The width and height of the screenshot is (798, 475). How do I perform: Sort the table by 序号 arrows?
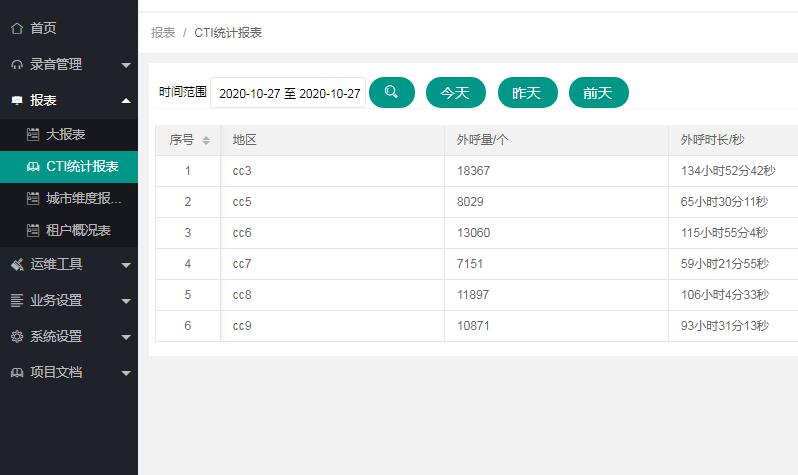pos(206,141)
